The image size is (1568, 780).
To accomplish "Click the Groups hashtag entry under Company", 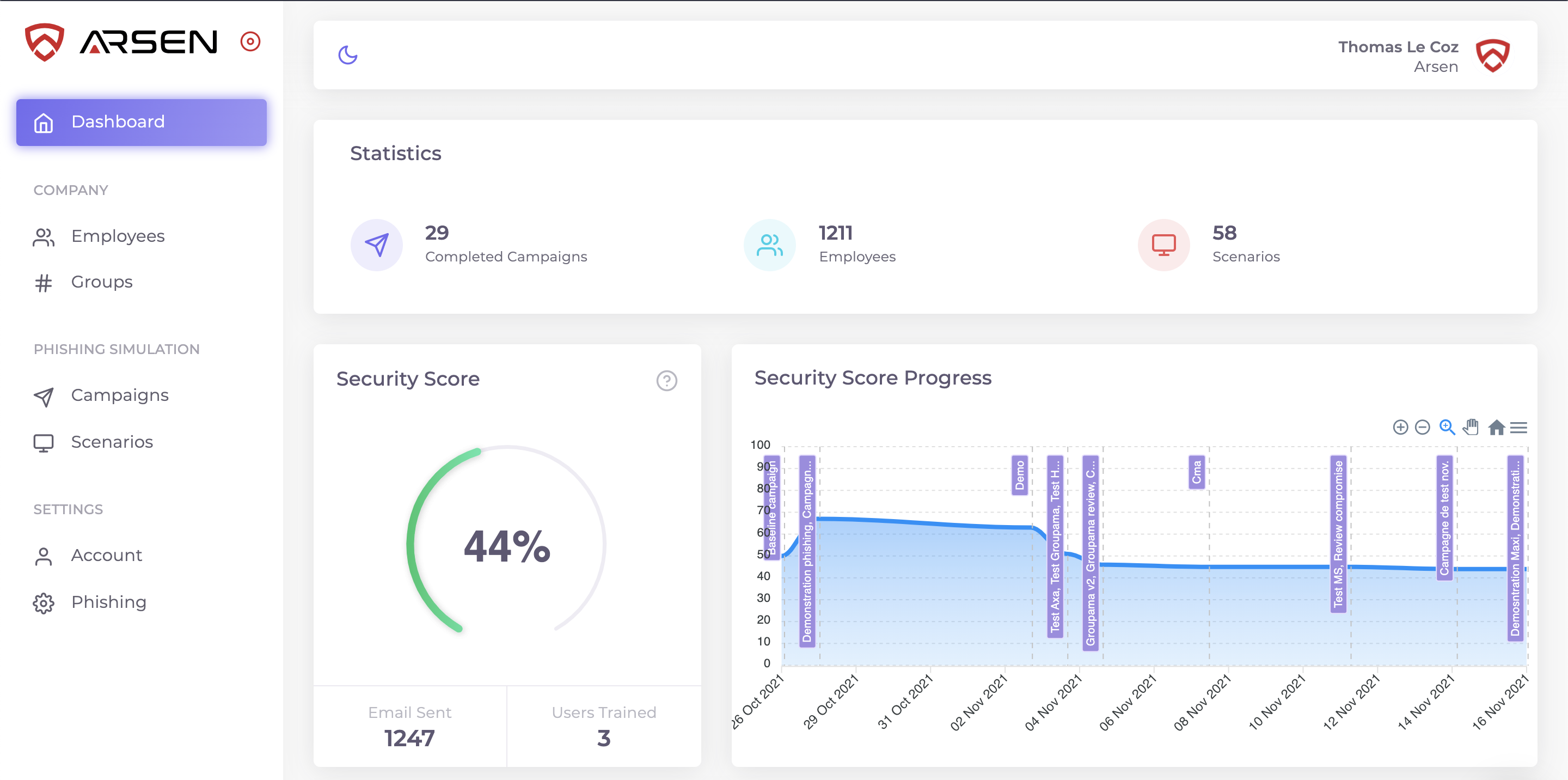I will pyautogui.click(x=43, y=282).
